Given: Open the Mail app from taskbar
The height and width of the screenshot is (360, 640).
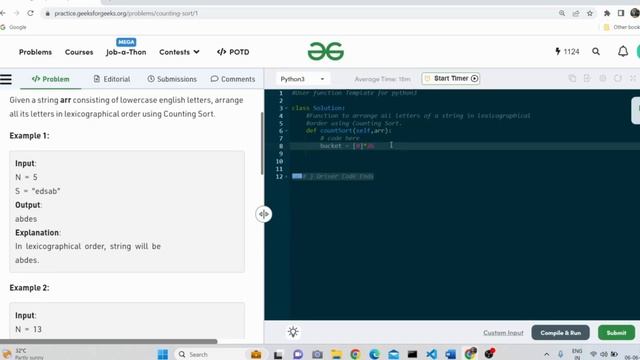Looking at the screenshot, I should 393,354.
